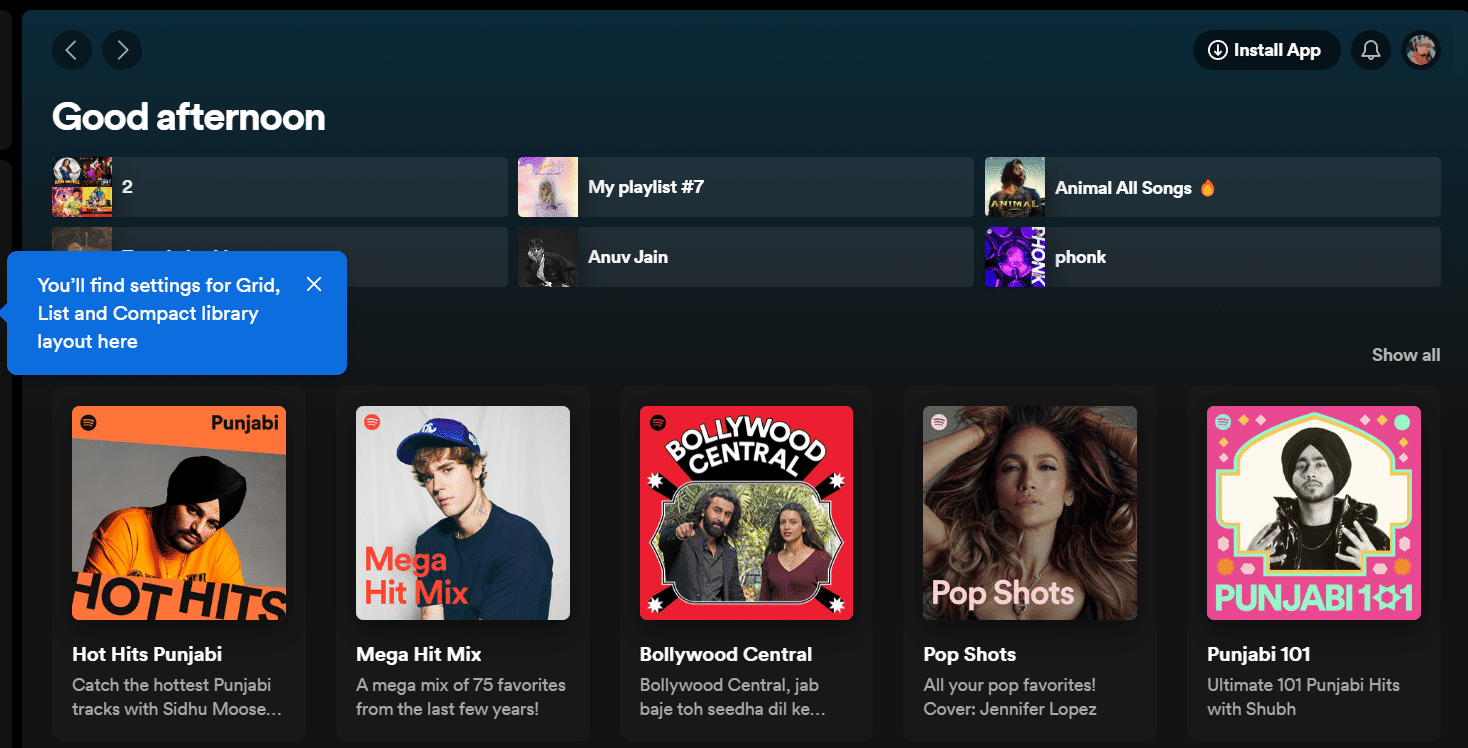1468x748 pixels.
Task: Open the playlist shortcut named "2"
Action: click(280, 187)
